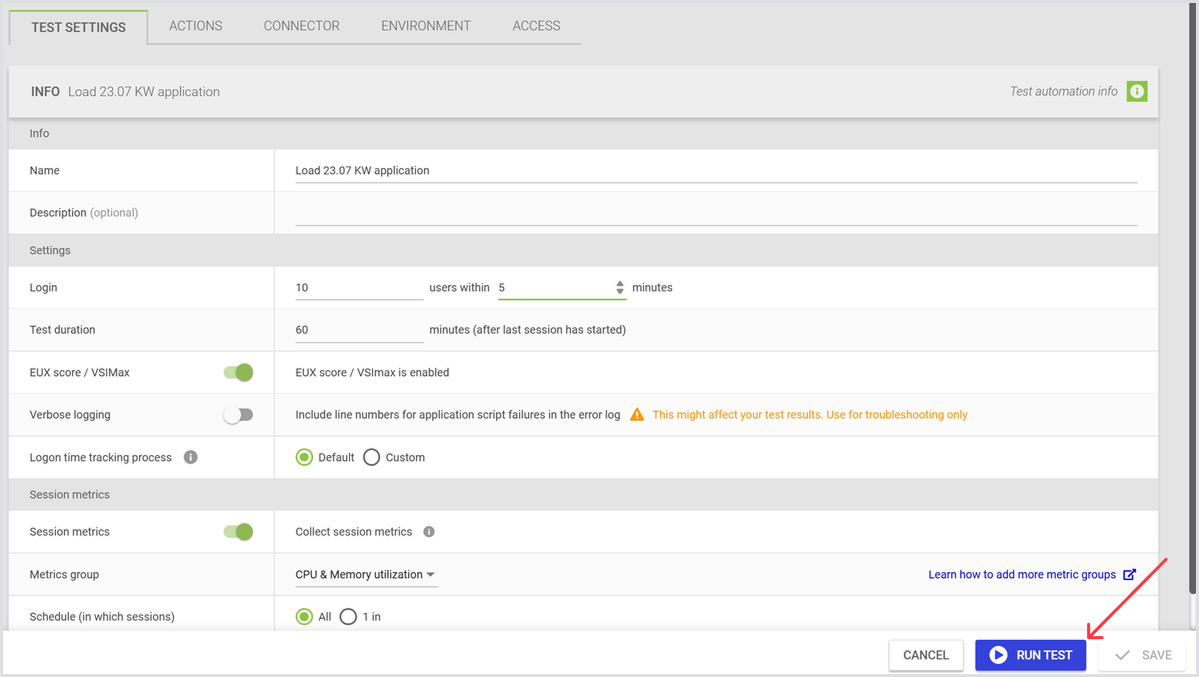
Task: Select the Default logon tracking radio button
Action: coord(305,457)
